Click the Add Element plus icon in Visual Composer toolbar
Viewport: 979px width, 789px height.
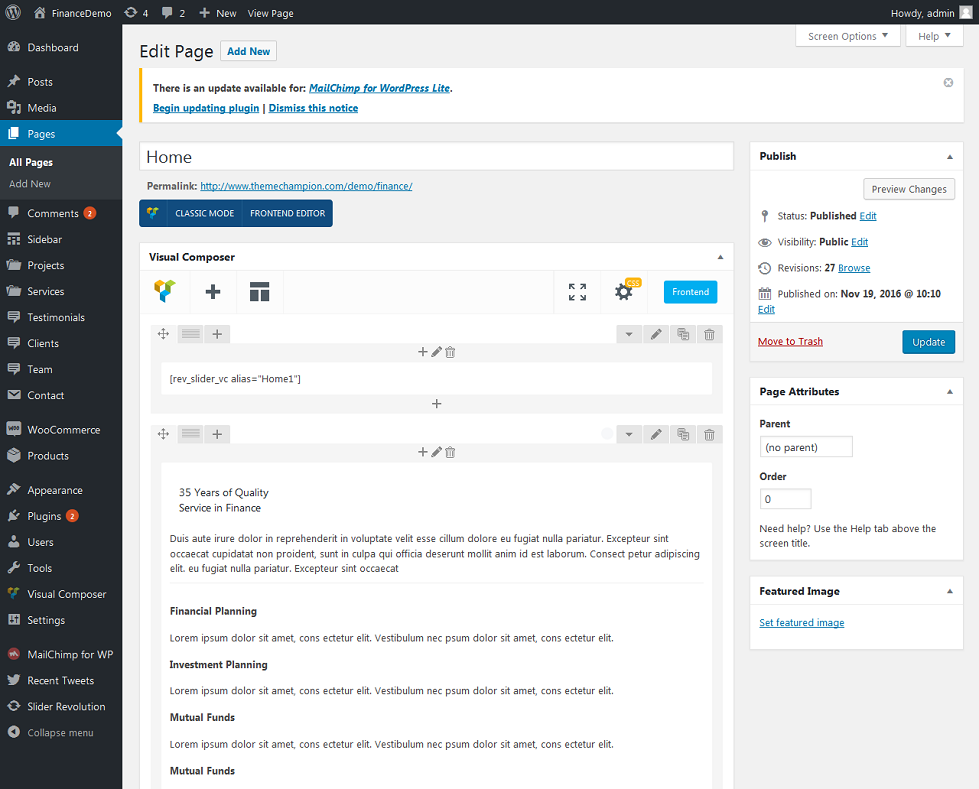point(212,292)
